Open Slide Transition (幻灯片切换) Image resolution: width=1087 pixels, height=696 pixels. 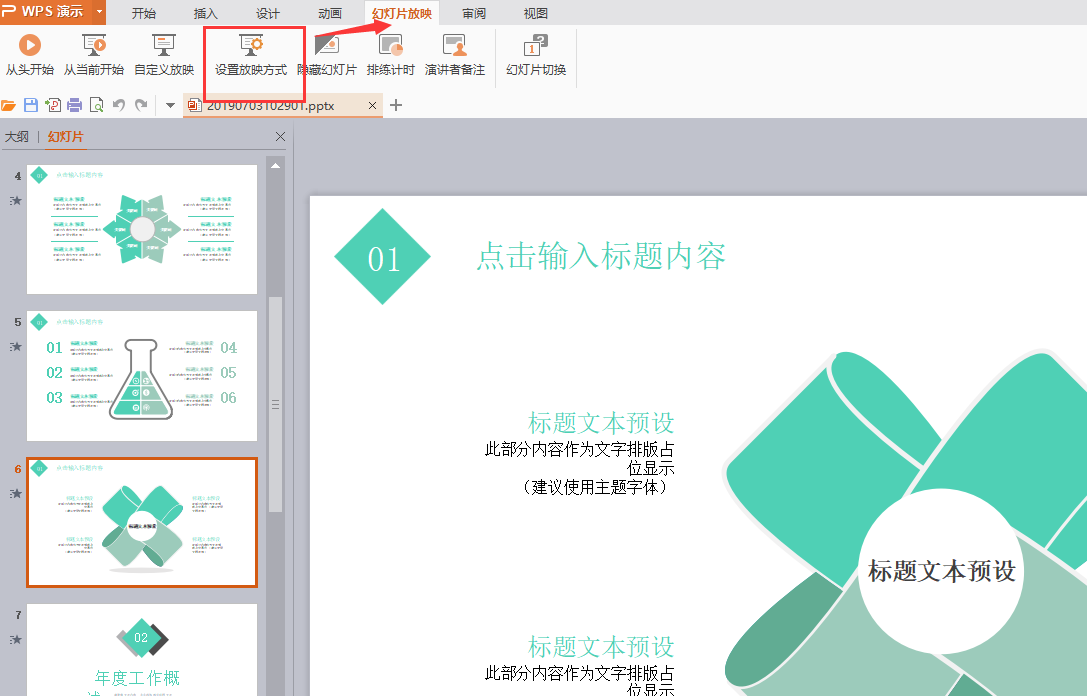536,55
